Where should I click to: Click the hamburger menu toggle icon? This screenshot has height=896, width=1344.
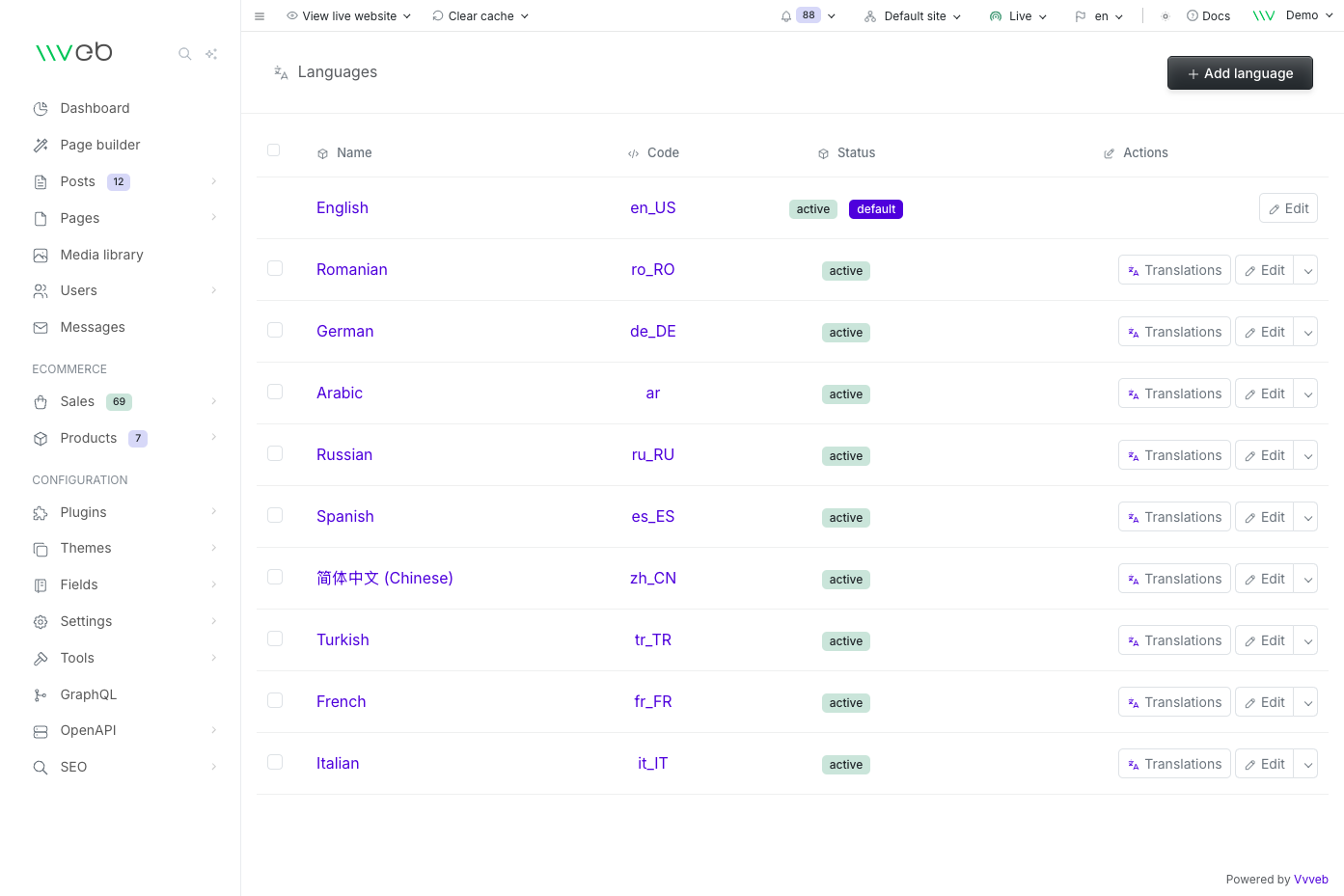(x=260, y=16)
